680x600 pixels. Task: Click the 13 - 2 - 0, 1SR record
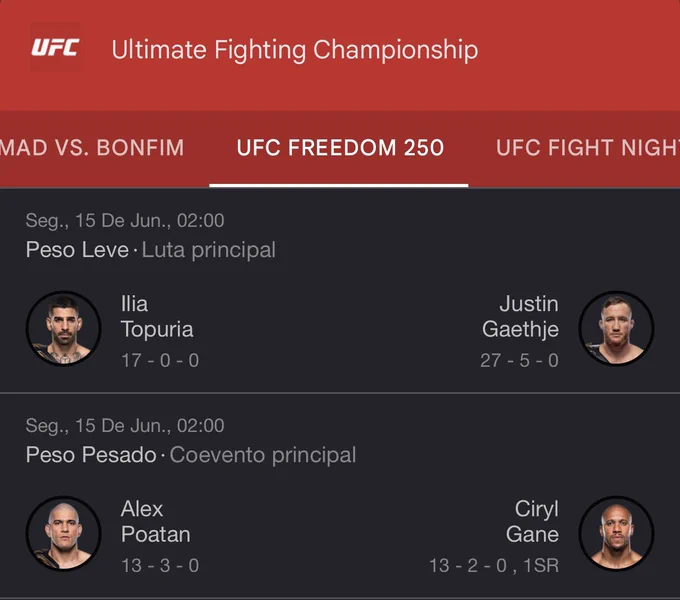(x=494, y=565)
